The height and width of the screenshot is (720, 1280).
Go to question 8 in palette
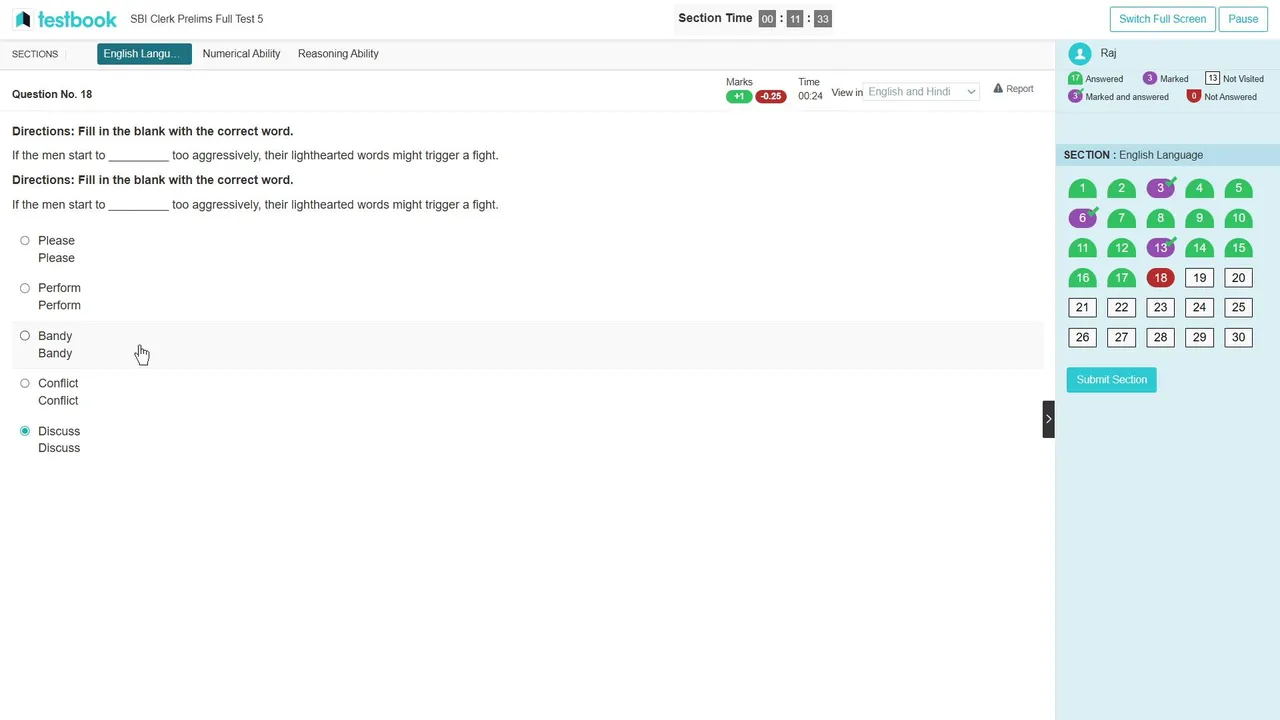(x=1160, y=218)
